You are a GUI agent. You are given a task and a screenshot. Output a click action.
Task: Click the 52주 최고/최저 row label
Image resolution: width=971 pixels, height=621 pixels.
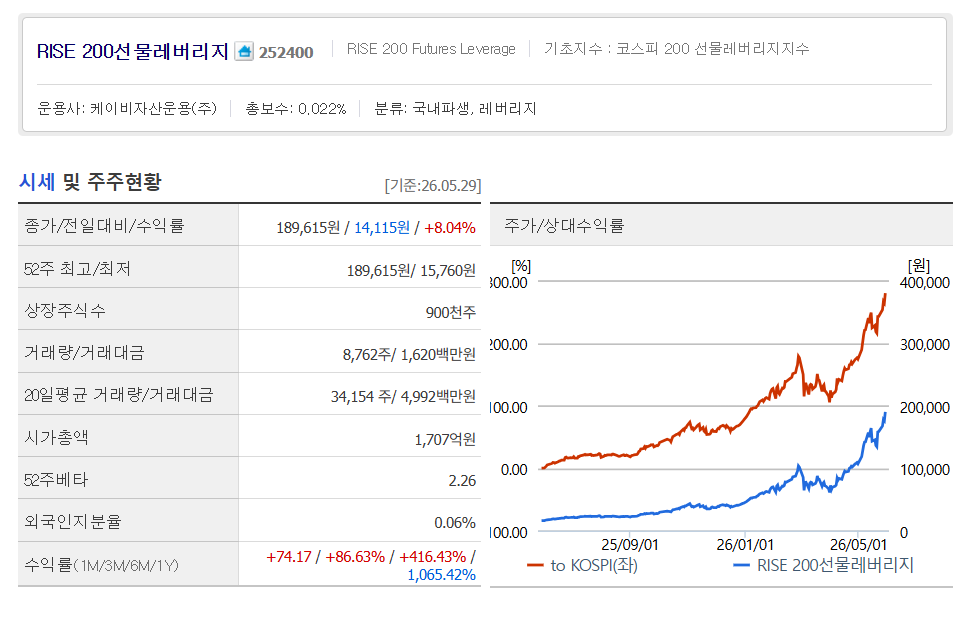(77, 268)
